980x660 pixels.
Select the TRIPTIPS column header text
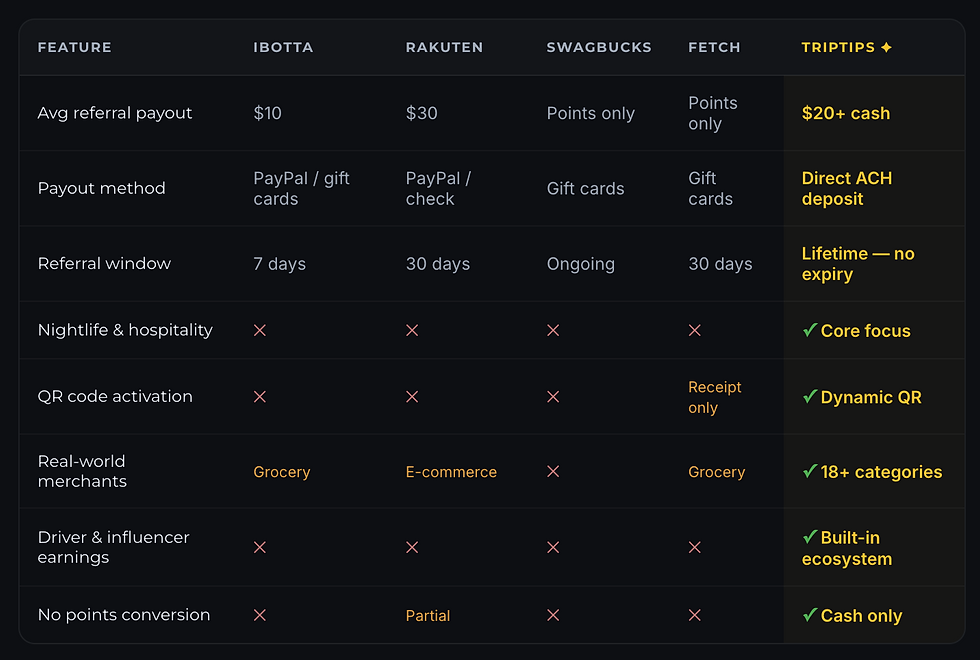point(838,48)
